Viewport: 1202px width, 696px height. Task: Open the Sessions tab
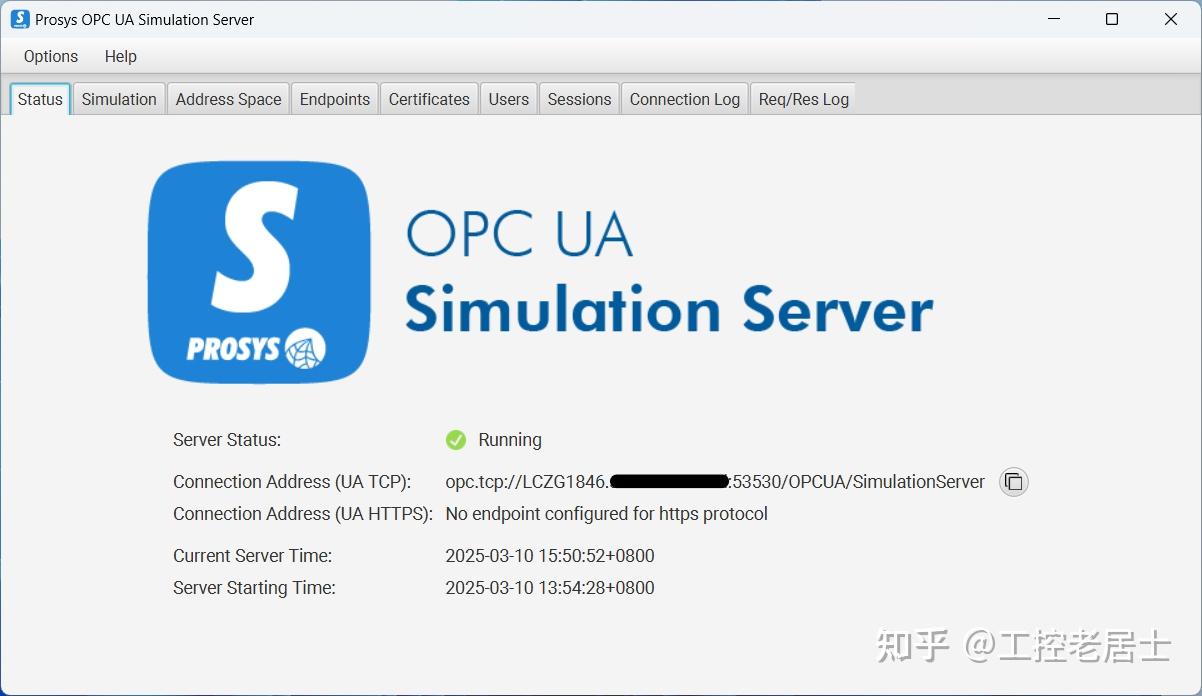pos(578,98)
